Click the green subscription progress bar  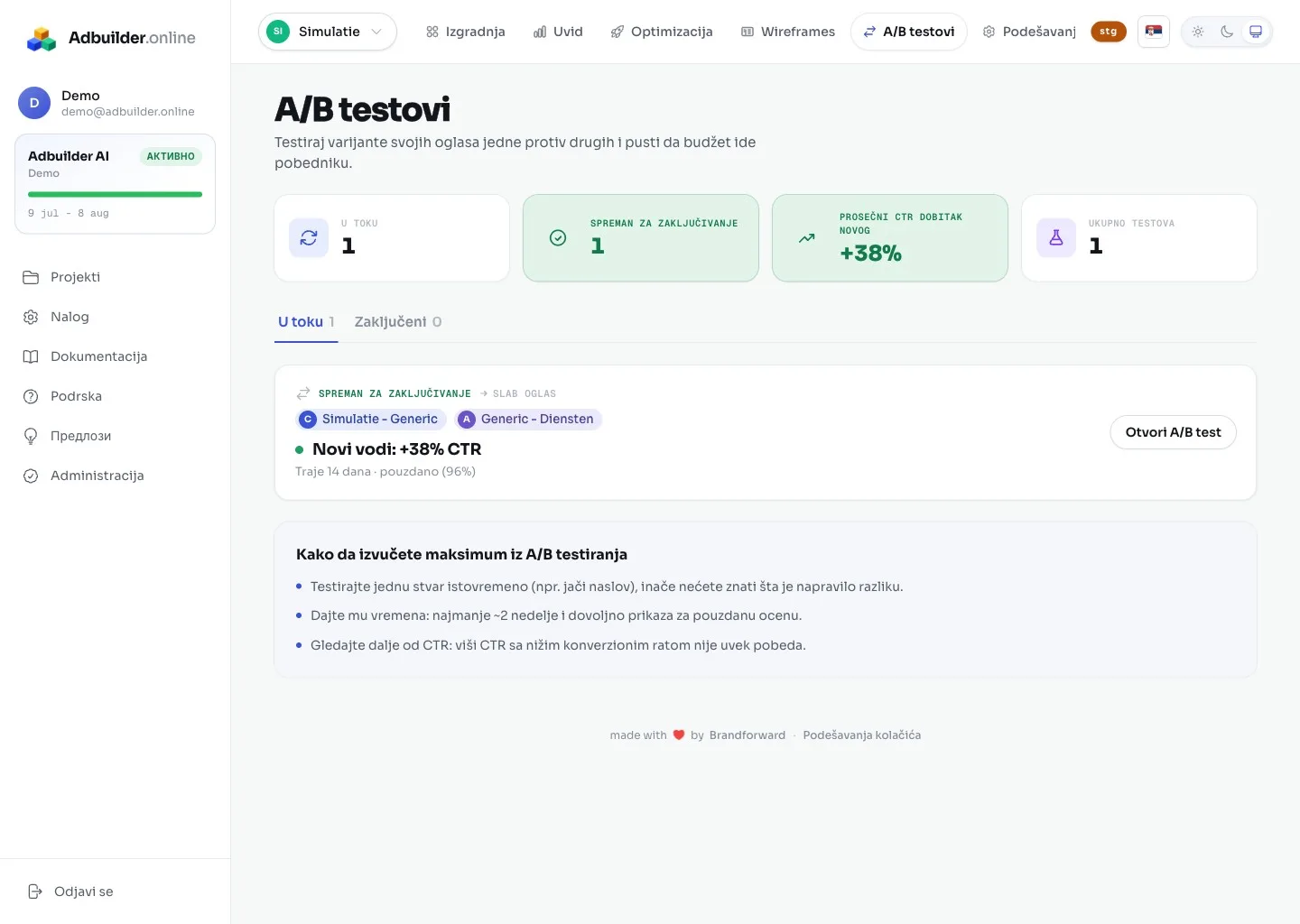(x=115, y=194)
